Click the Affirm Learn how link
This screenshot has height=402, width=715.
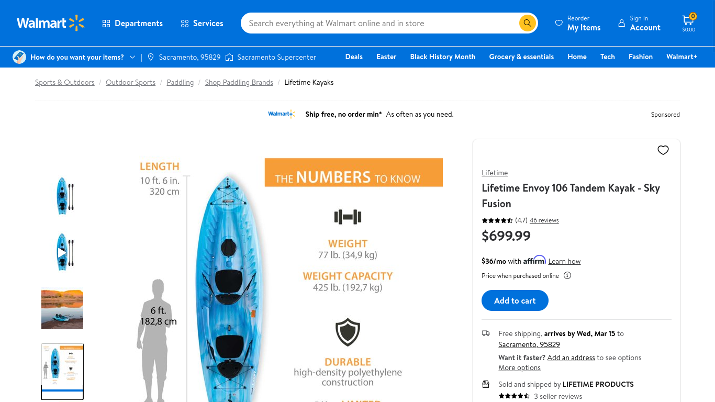click(564, 261)
